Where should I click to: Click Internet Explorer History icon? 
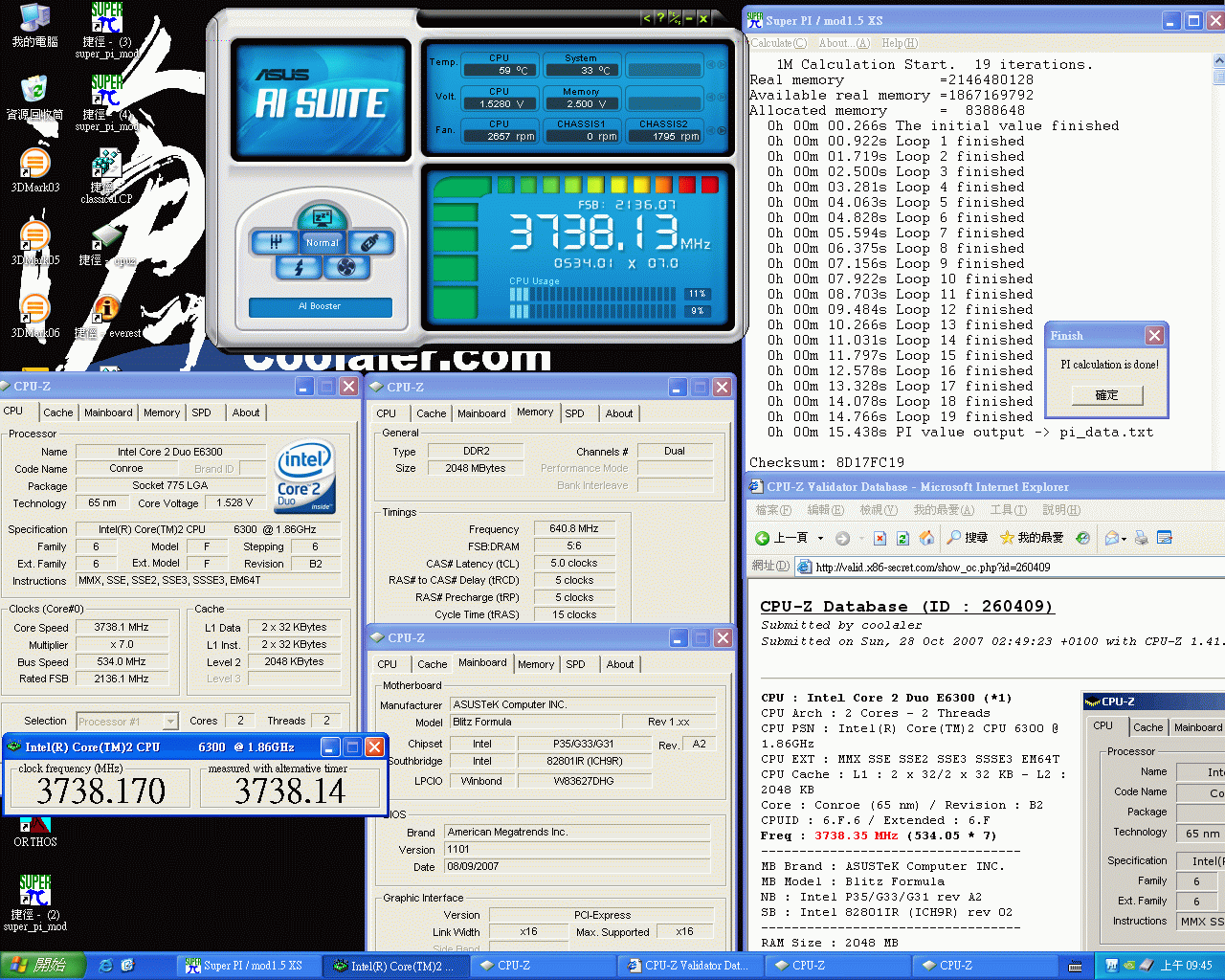coord(1082,538)
